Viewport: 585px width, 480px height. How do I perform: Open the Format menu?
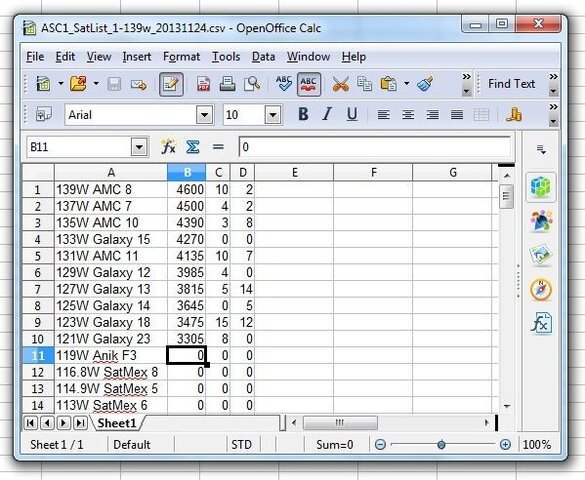pyautogui.click(x=181, y=57)
